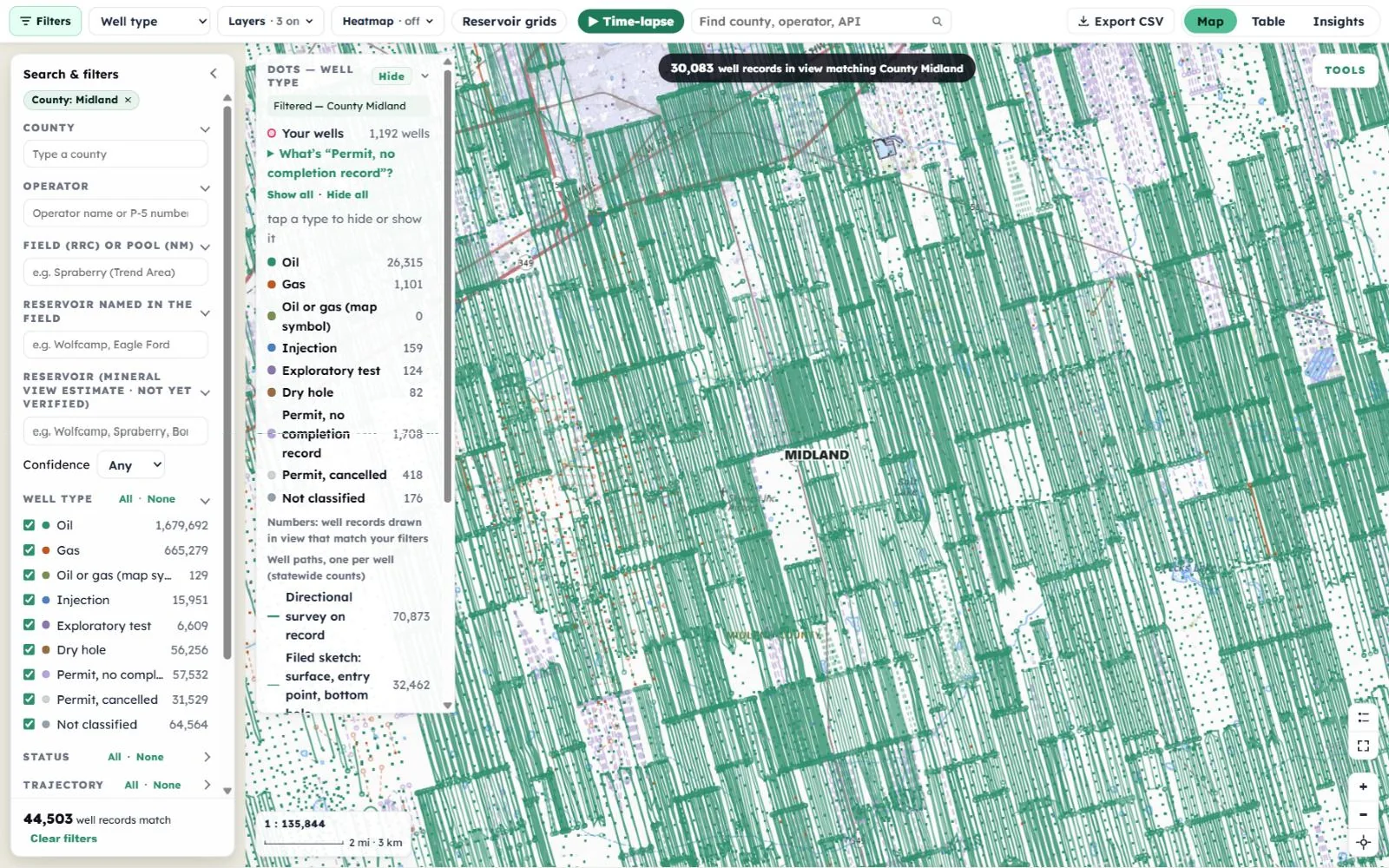Screen dimensions: 1389x868
Task: Toggle Oil dot type in legend
Action: tap(345, 262)
